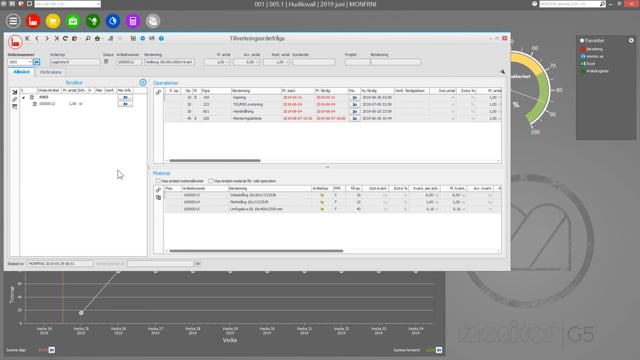Click the Ordertyp field
The height and width of the screenshot is (360, 640).
tap(75, 62)
